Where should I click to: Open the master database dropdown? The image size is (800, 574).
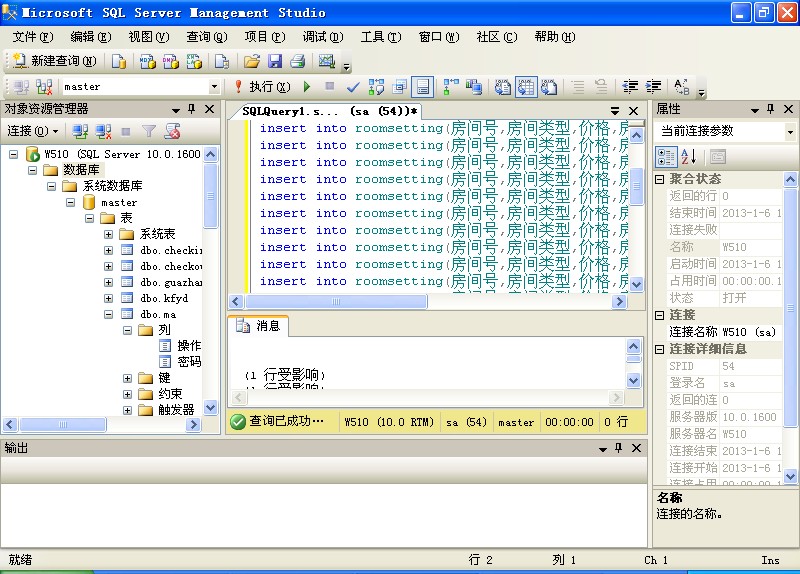coord(214,87)
